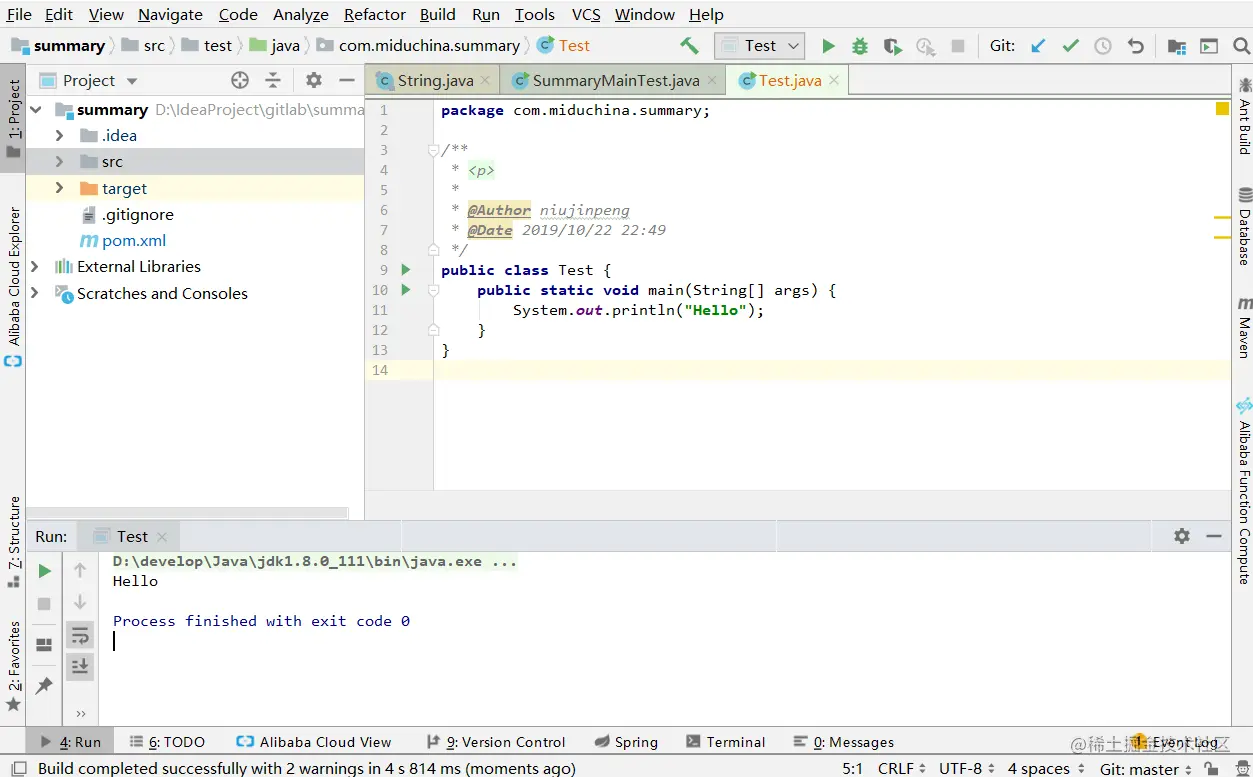Hide the Run panel
1253x777 pixels.
[1214, 536]
